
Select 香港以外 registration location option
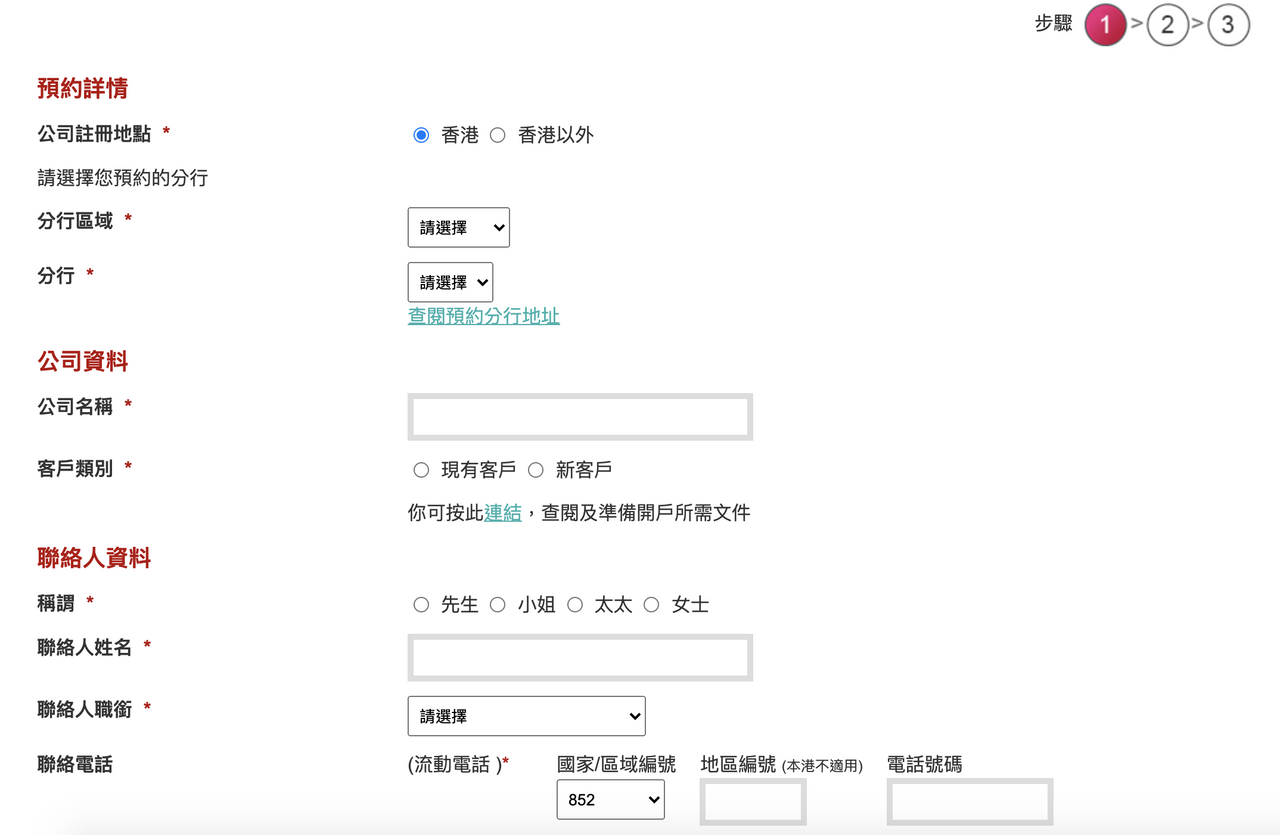coord(498,135)
